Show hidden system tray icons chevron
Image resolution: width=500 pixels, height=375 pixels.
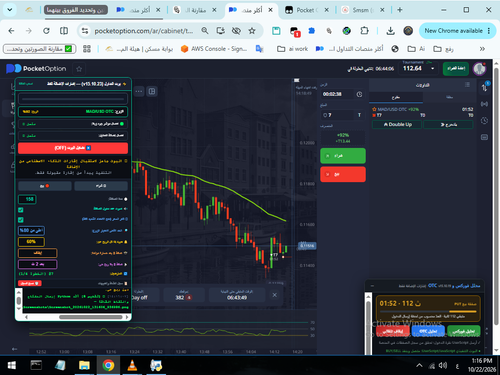pyautogui.click(x=419, y=366)
